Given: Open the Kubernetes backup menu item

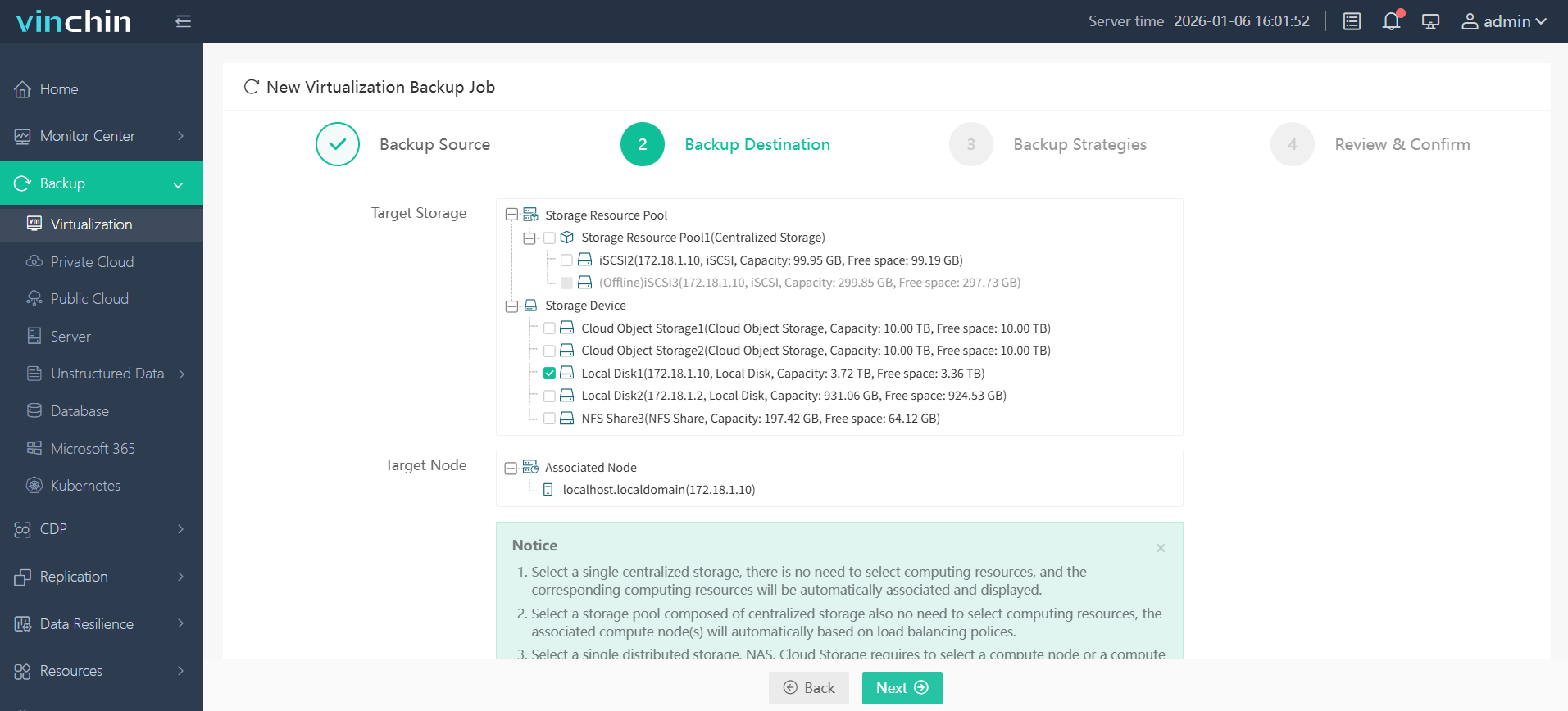Looking at the screenshot, I should (85, 486).
